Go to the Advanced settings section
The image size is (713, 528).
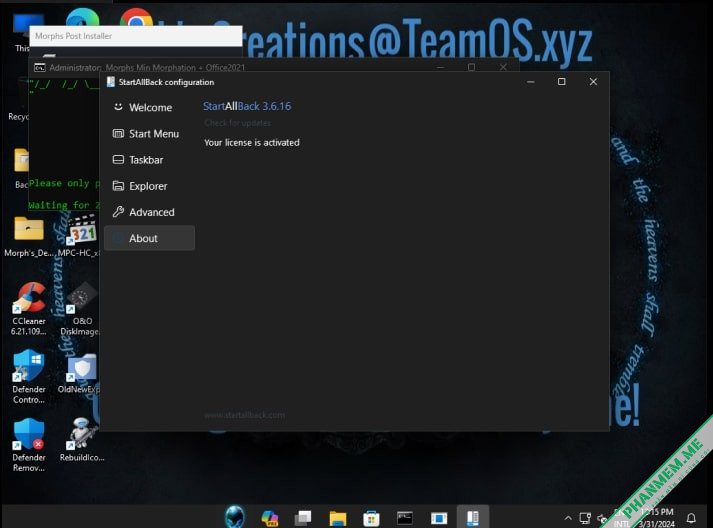(150, 212)
